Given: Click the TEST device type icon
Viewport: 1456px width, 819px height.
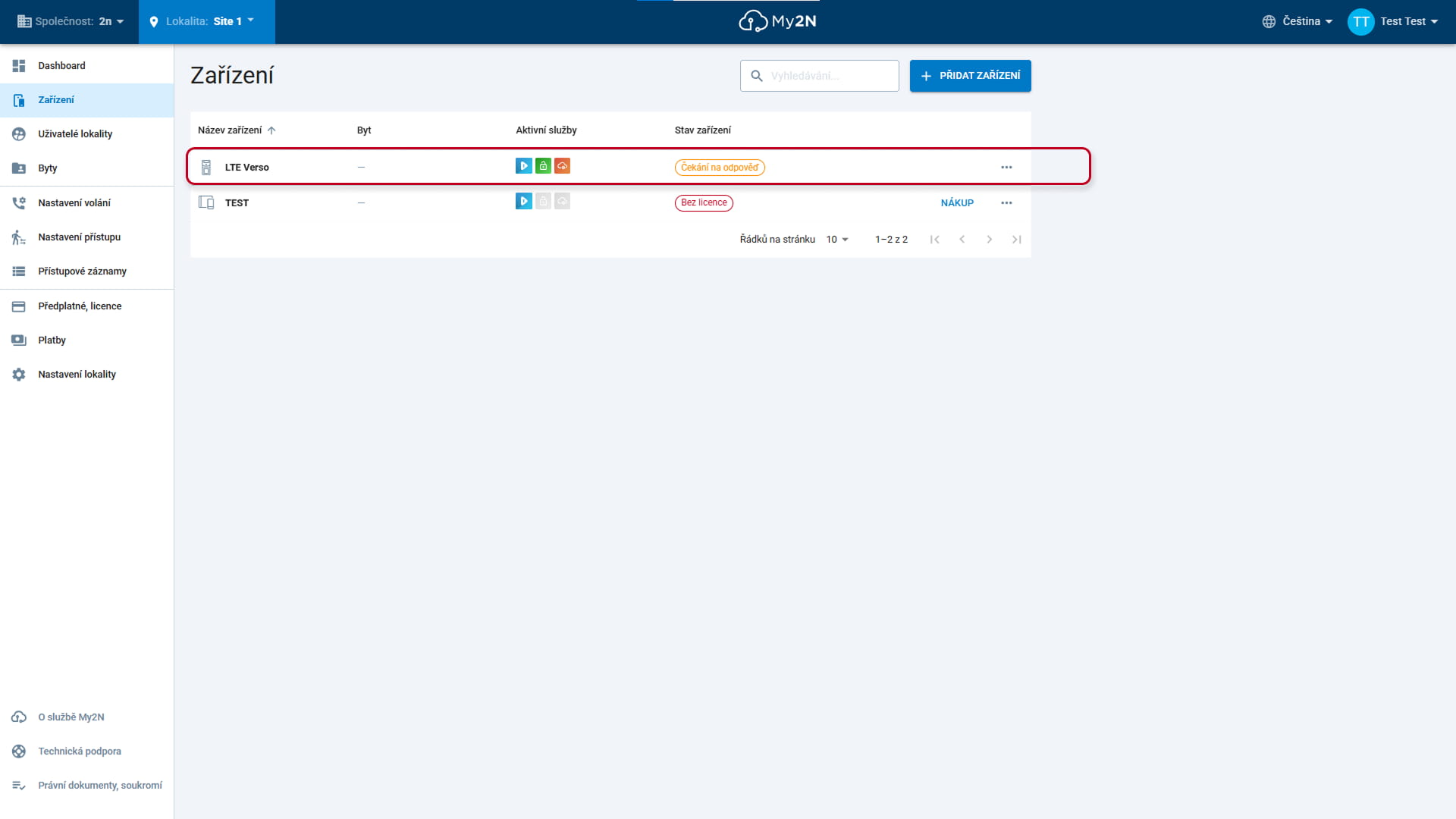Looking at the screenshot, I should tap(206, 202).
